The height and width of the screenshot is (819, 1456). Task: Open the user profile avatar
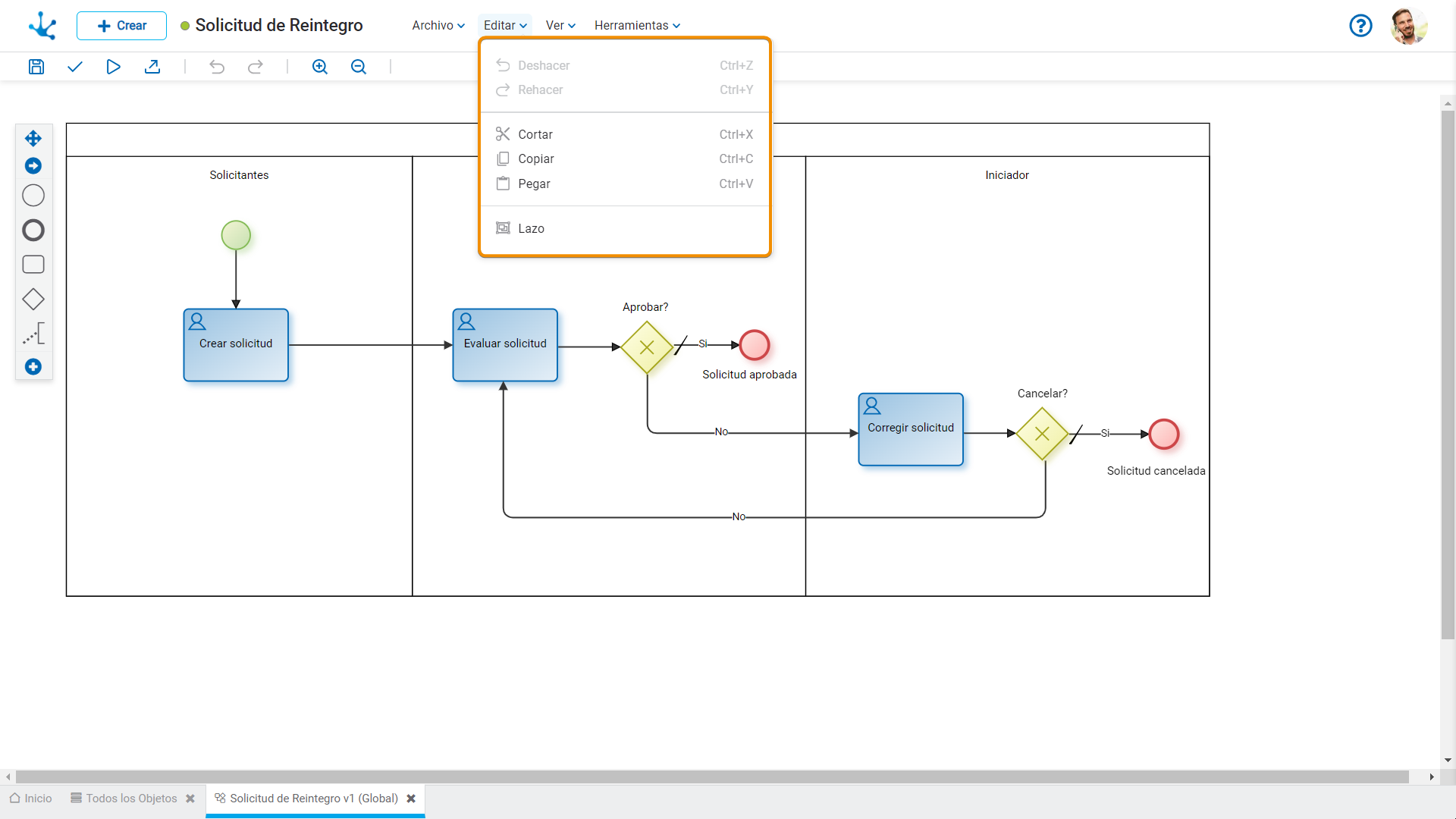click(x=1409, y=25)
